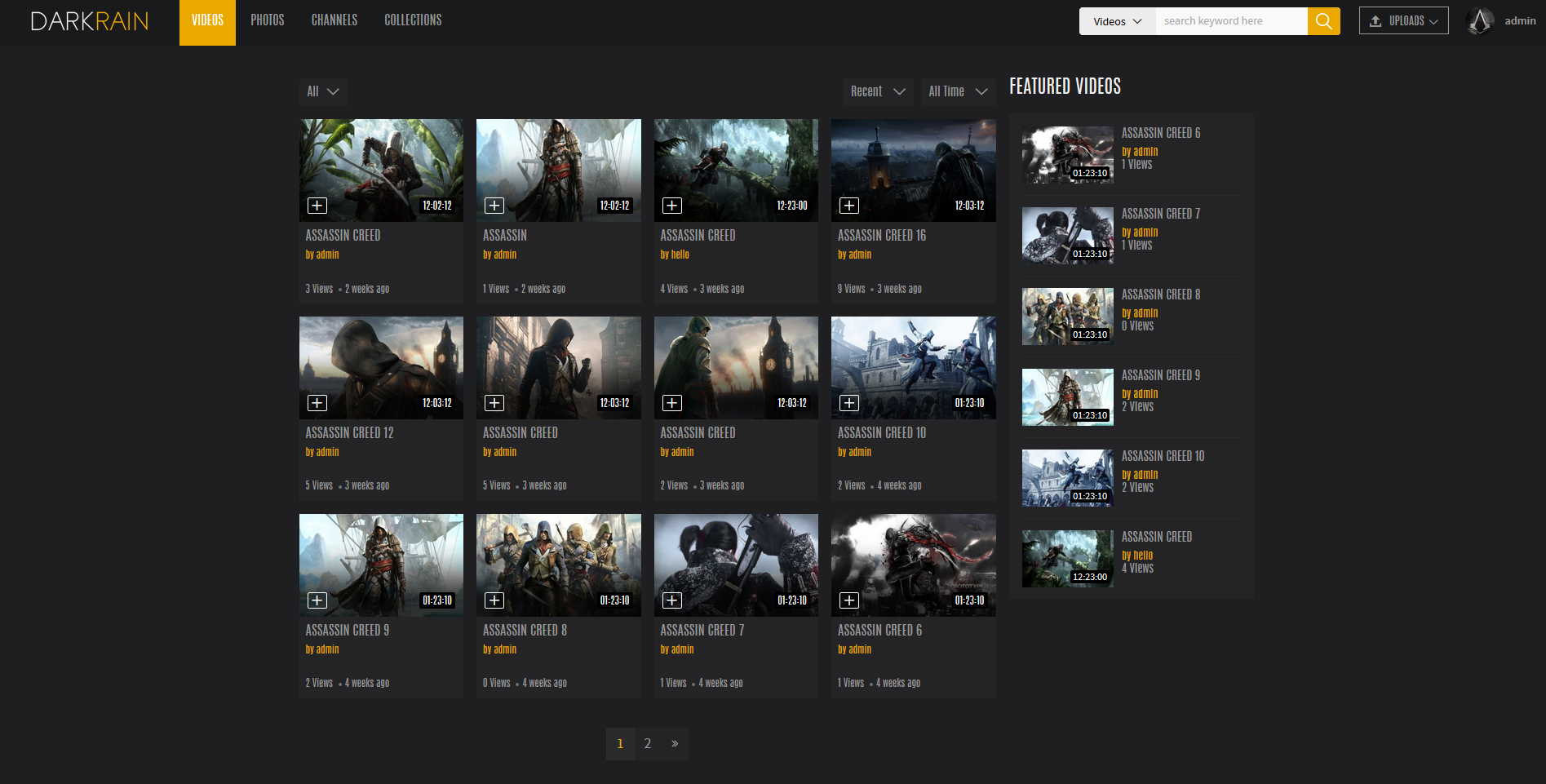1546x784 pixels.
Task: Click plus icon on Assassin Creed by hello grid thumbnail
Action: (672, 206)
